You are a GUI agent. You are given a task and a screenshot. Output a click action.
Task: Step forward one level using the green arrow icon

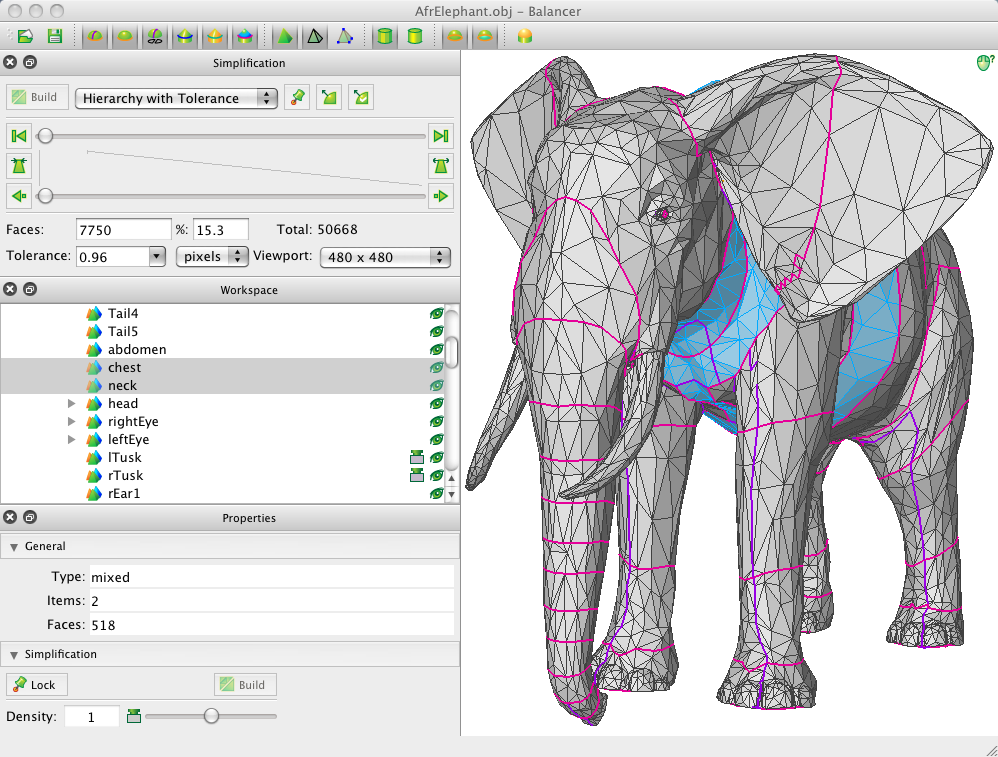441,196
